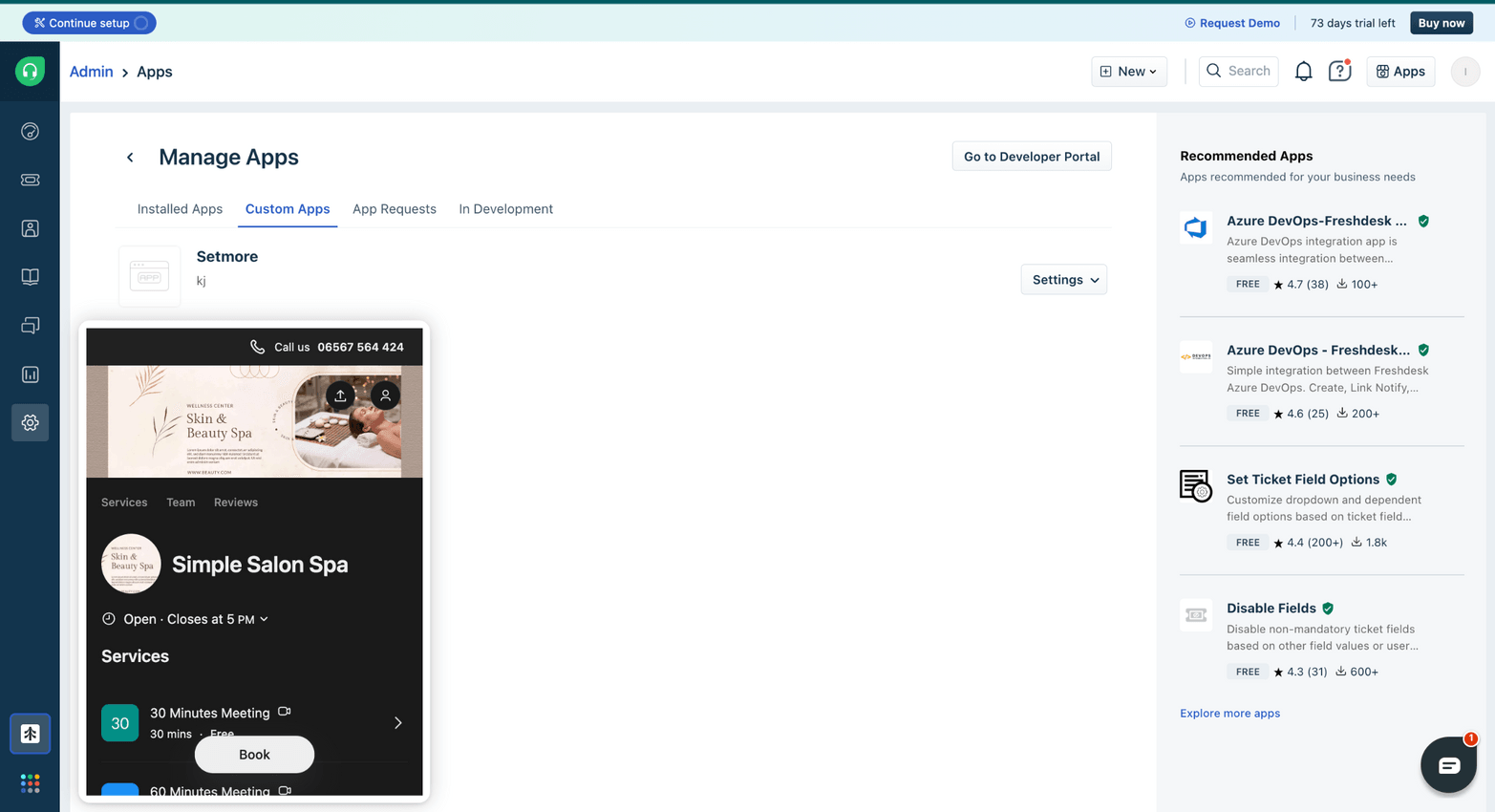Switch to Installed Apps tab

[180, 209]
